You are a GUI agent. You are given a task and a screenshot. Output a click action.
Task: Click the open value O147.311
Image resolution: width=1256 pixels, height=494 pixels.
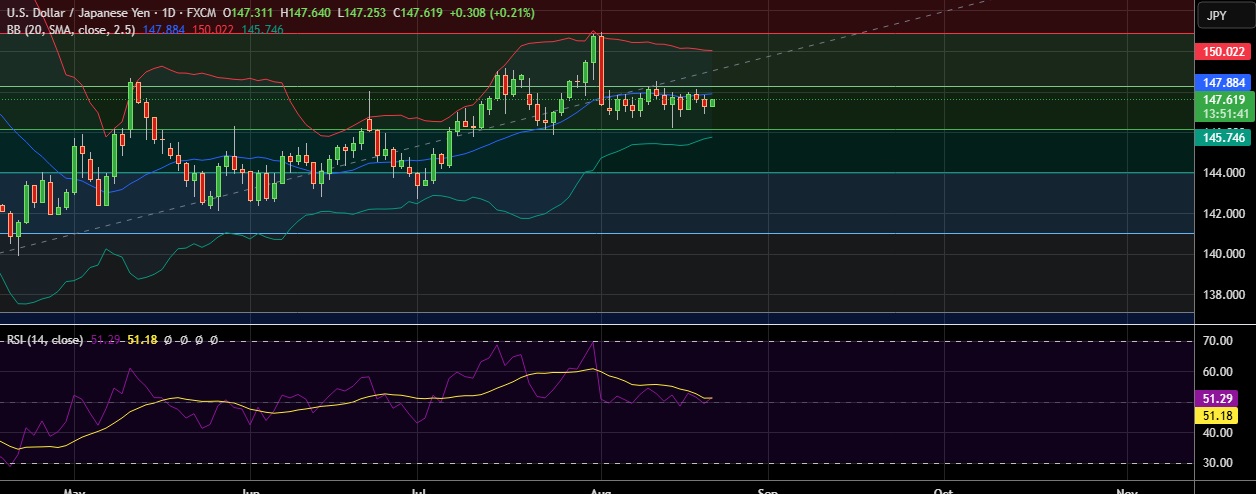(250, 13)
